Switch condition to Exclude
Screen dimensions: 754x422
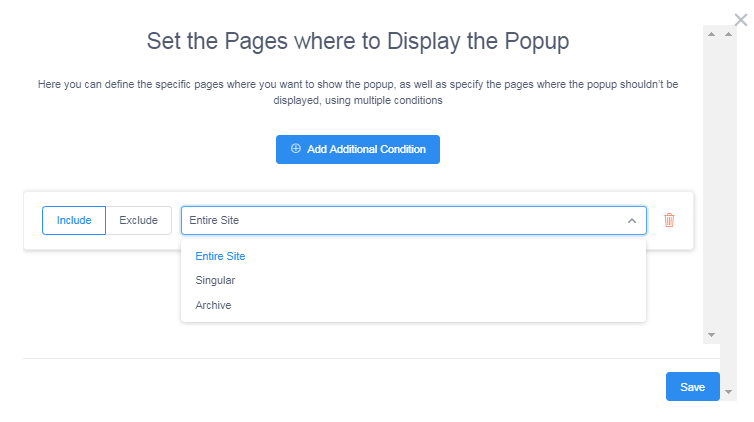pos(138,220)
